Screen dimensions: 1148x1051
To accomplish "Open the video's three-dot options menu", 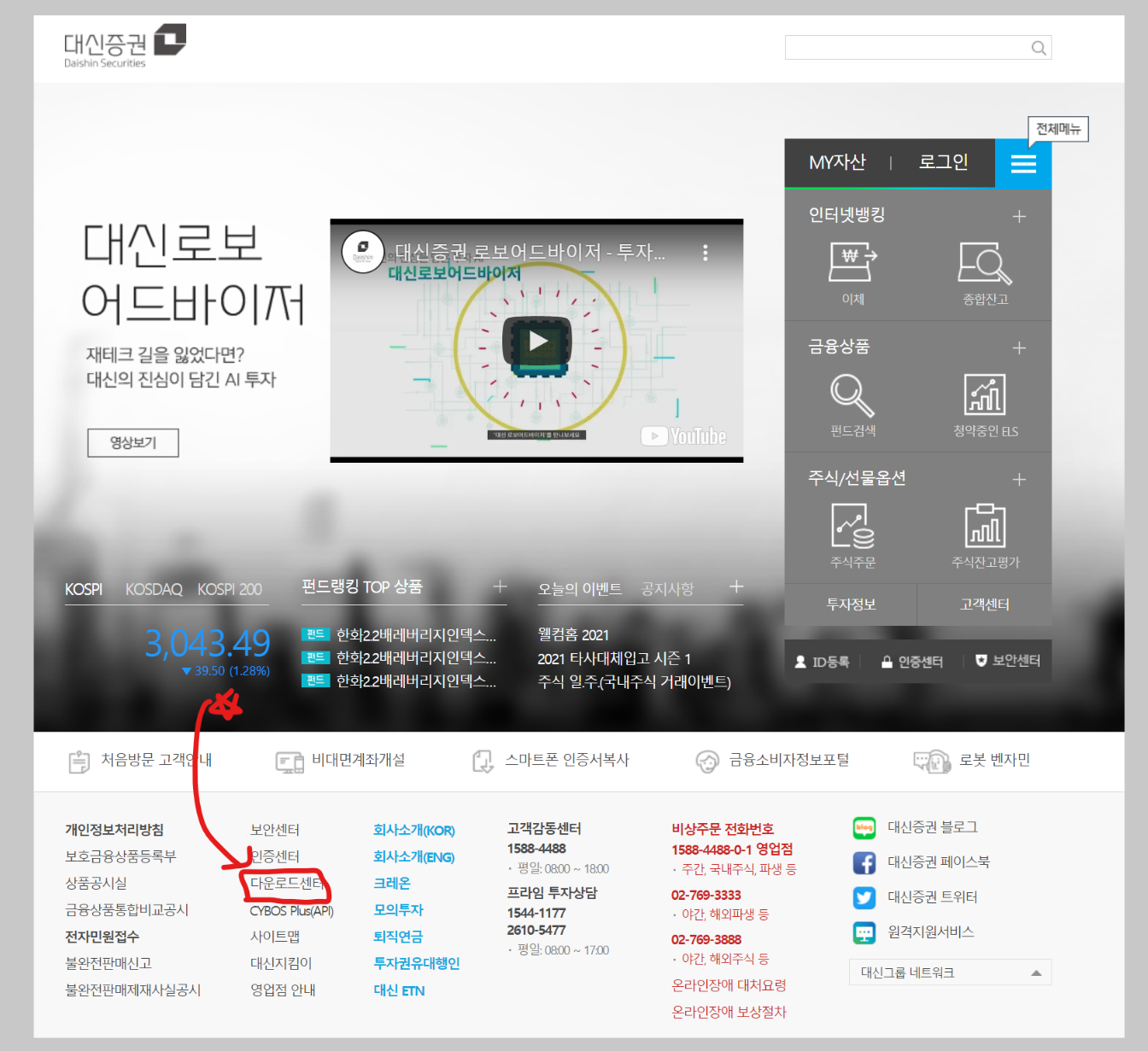I will click(705, 253).
